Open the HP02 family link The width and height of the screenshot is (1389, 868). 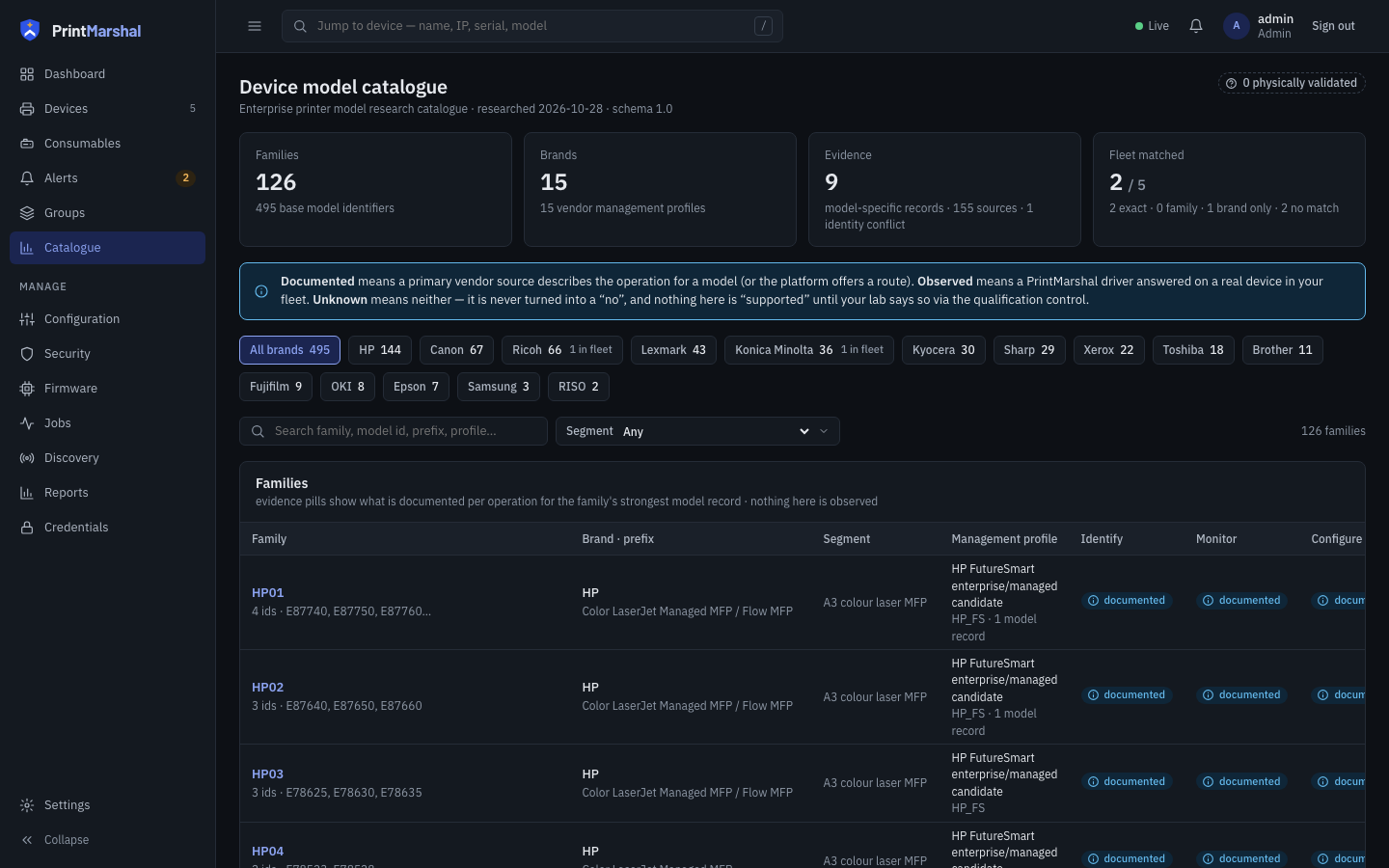(267, 688)
